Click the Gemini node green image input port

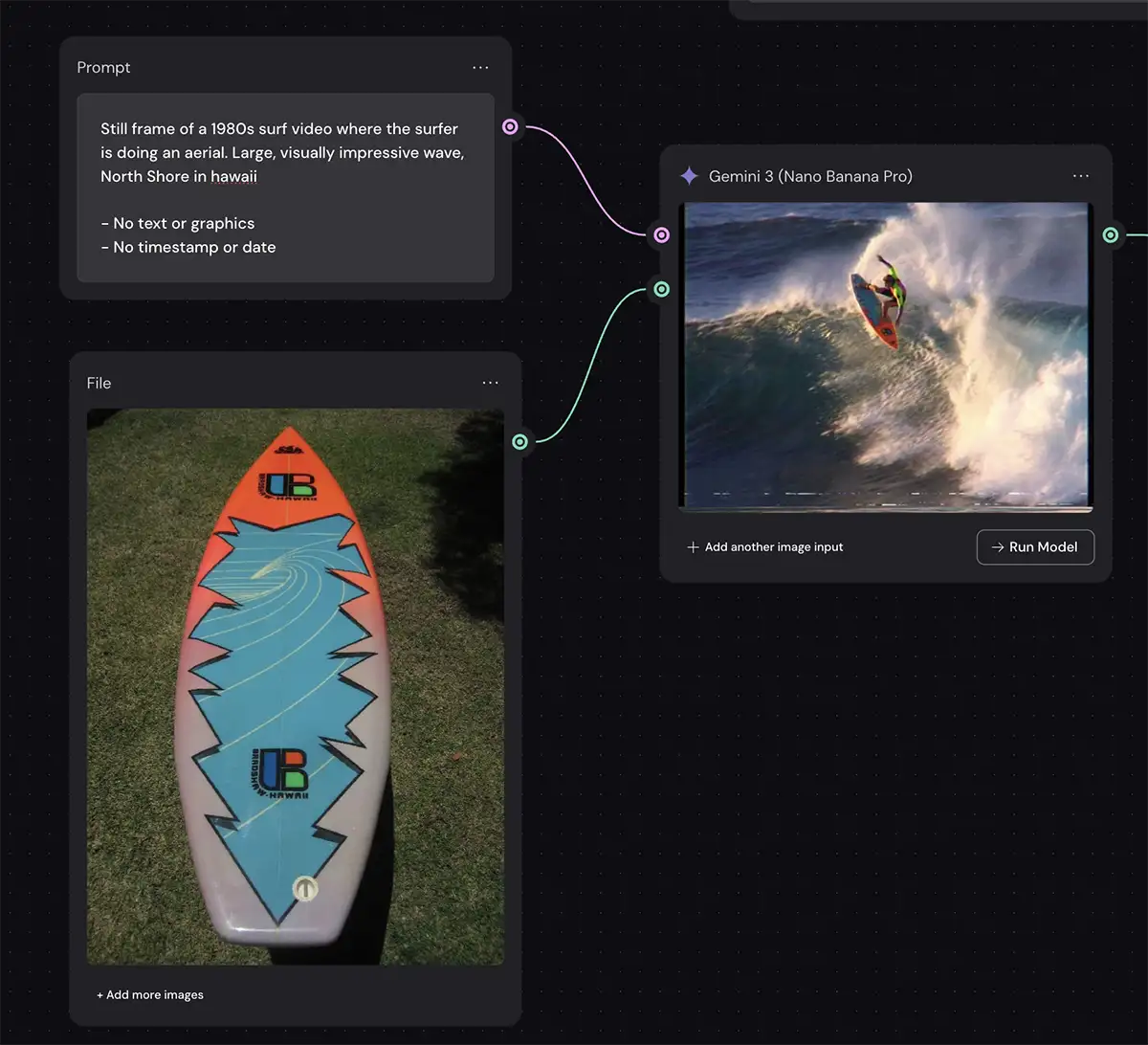(661, 289)
